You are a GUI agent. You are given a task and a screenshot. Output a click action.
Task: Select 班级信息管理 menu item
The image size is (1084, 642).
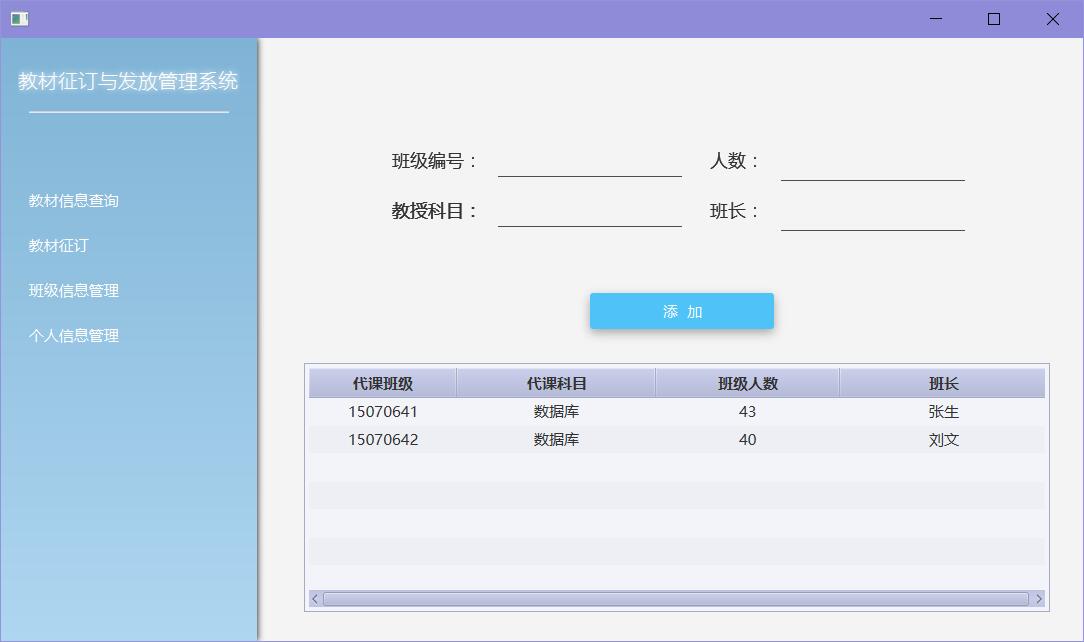click(73, 290)
